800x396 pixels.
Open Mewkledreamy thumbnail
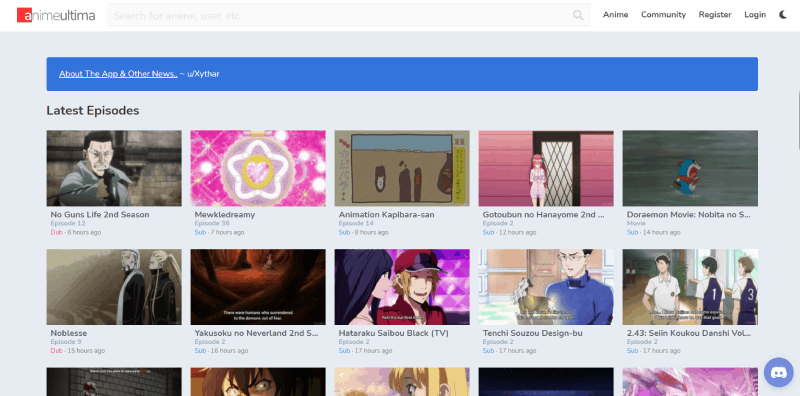pos(258,168)
